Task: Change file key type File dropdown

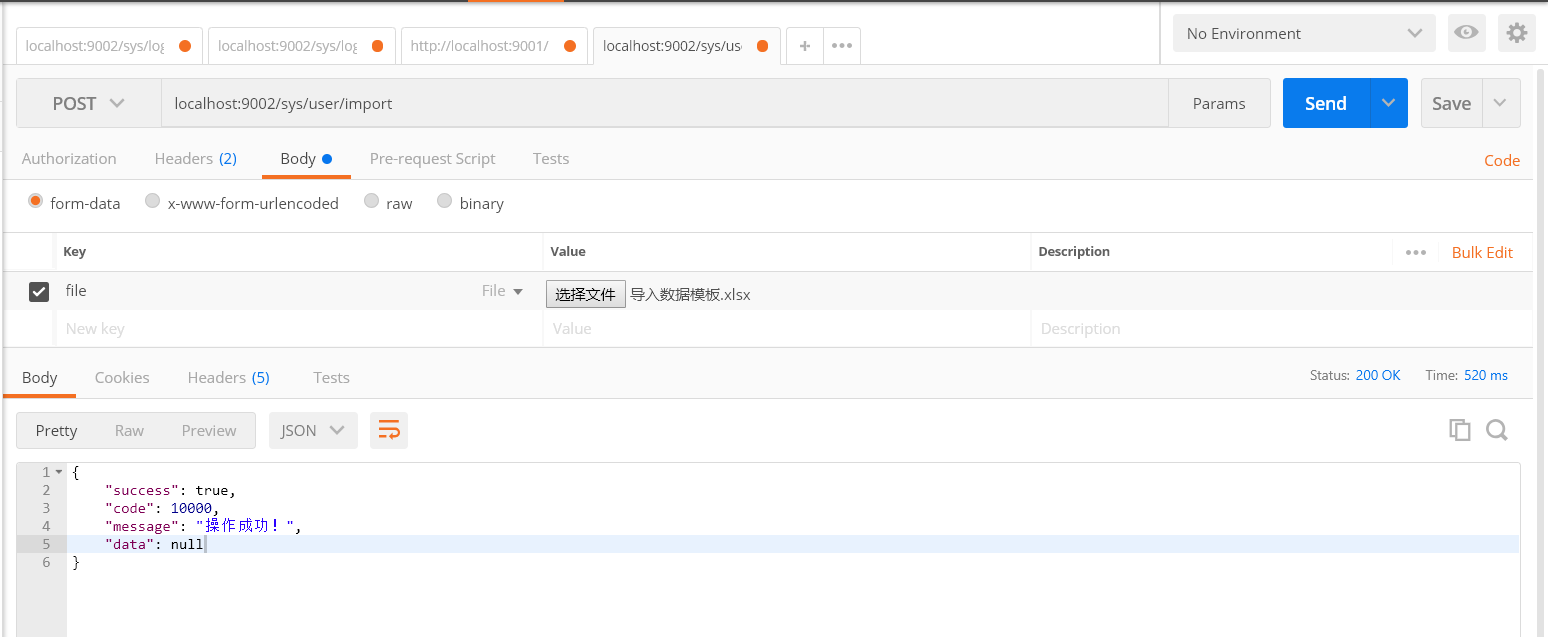Action: 502,291
